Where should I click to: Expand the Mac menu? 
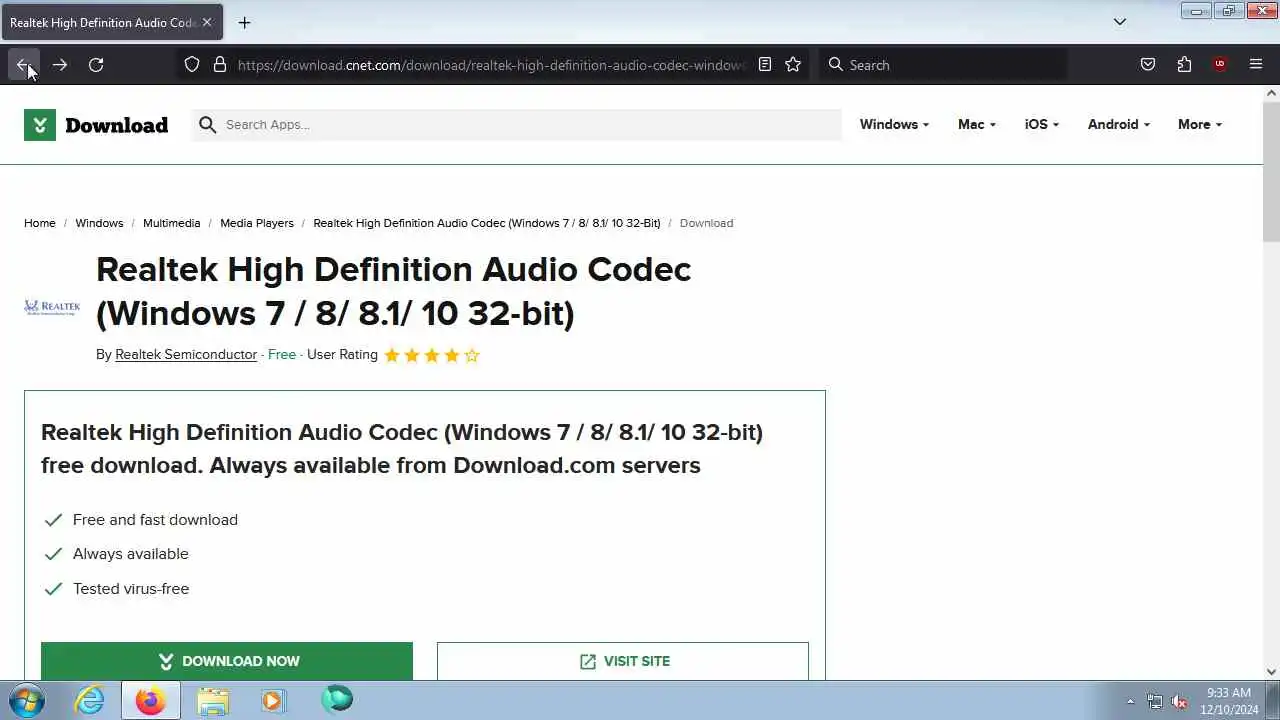(x=977, y=124)
